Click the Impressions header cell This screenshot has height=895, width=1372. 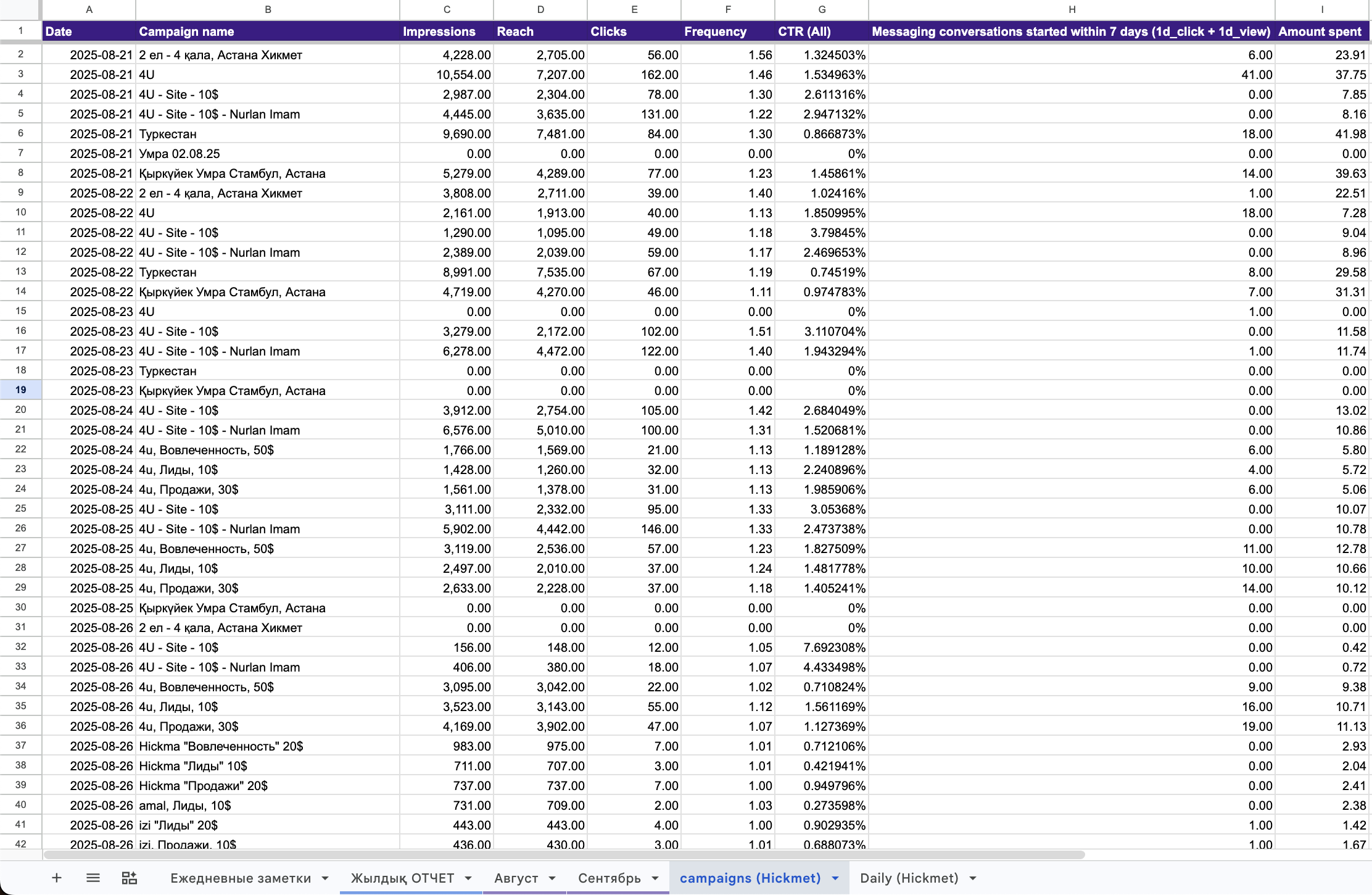447,31
